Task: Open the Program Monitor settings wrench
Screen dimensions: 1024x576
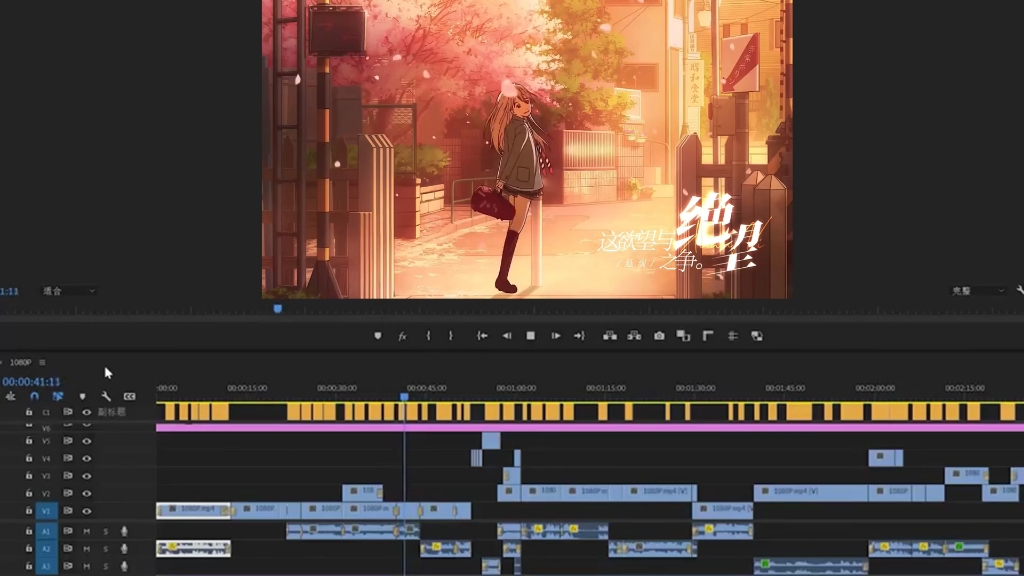Action: pyautogui.click(x=1020, y=290)
